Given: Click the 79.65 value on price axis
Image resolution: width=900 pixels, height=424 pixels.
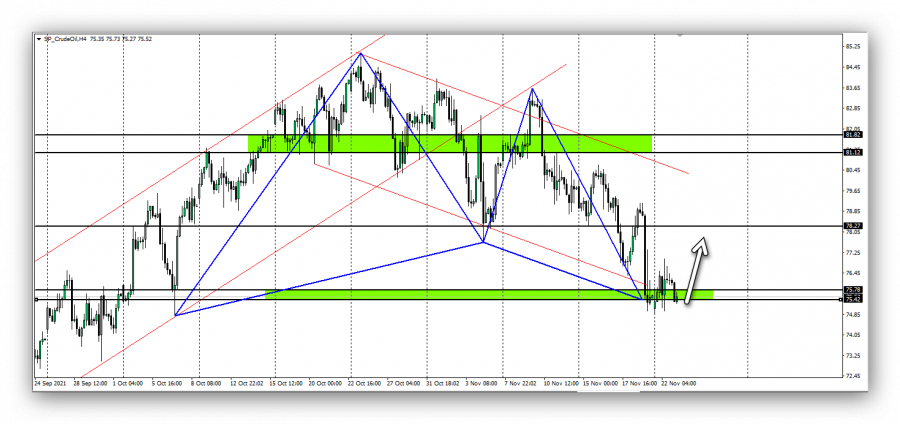Looking at the screenshot, I should coord(852,190).
